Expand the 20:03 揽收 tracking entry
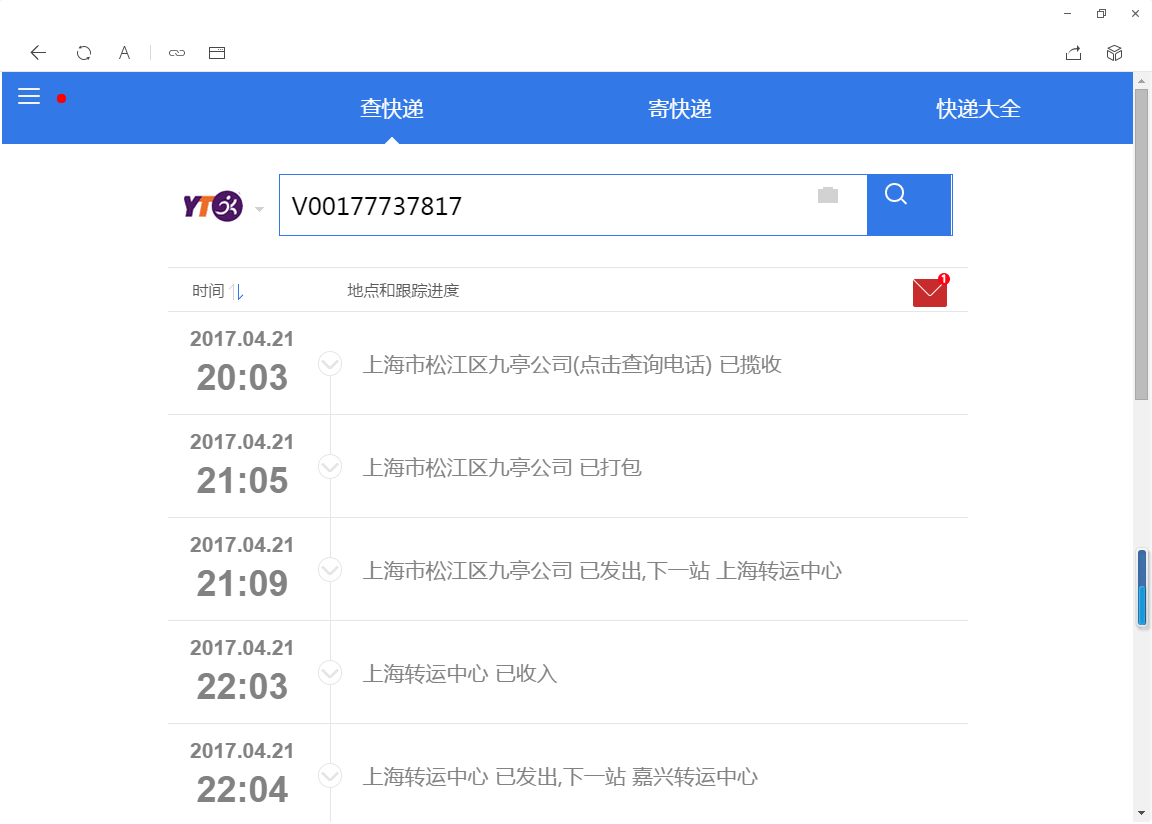This screenshot has height=824, width=1152. (330, 364)
